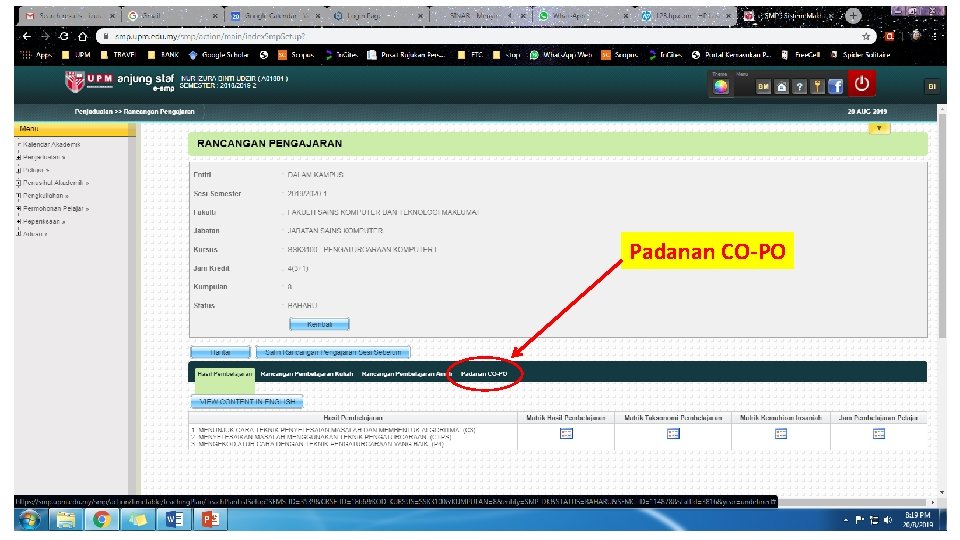Open the Apps bookmarks shortcut
This screenshot has width=960, height=540.
37,55
